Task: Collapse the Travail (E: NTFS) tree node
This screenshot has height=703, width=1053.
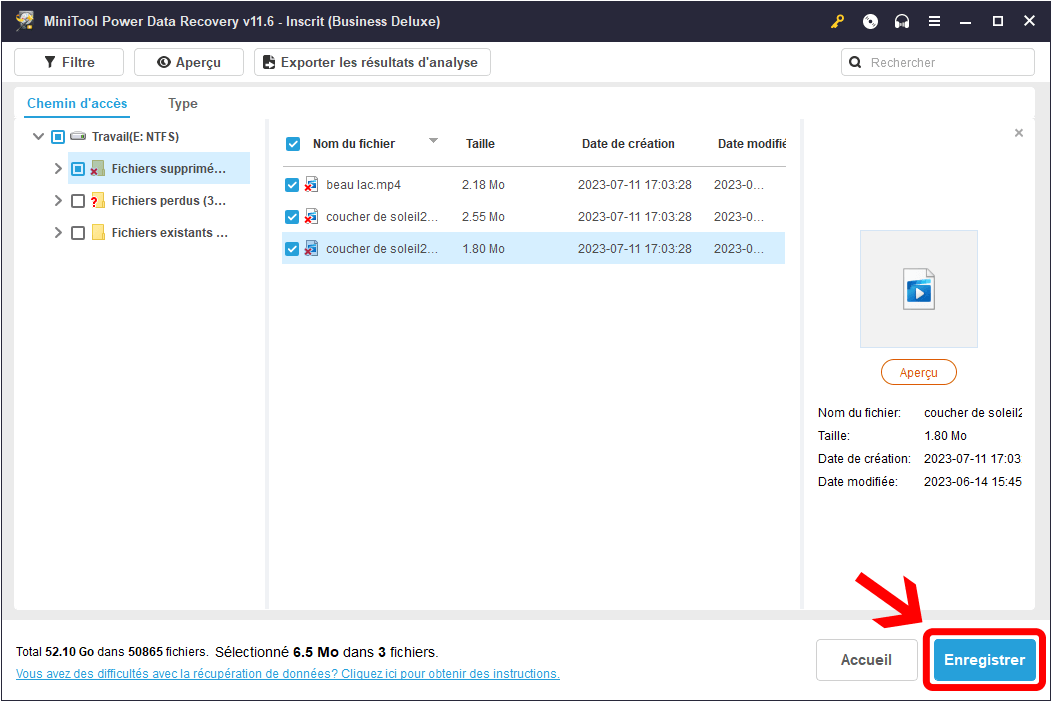Action: pos(38,137)
